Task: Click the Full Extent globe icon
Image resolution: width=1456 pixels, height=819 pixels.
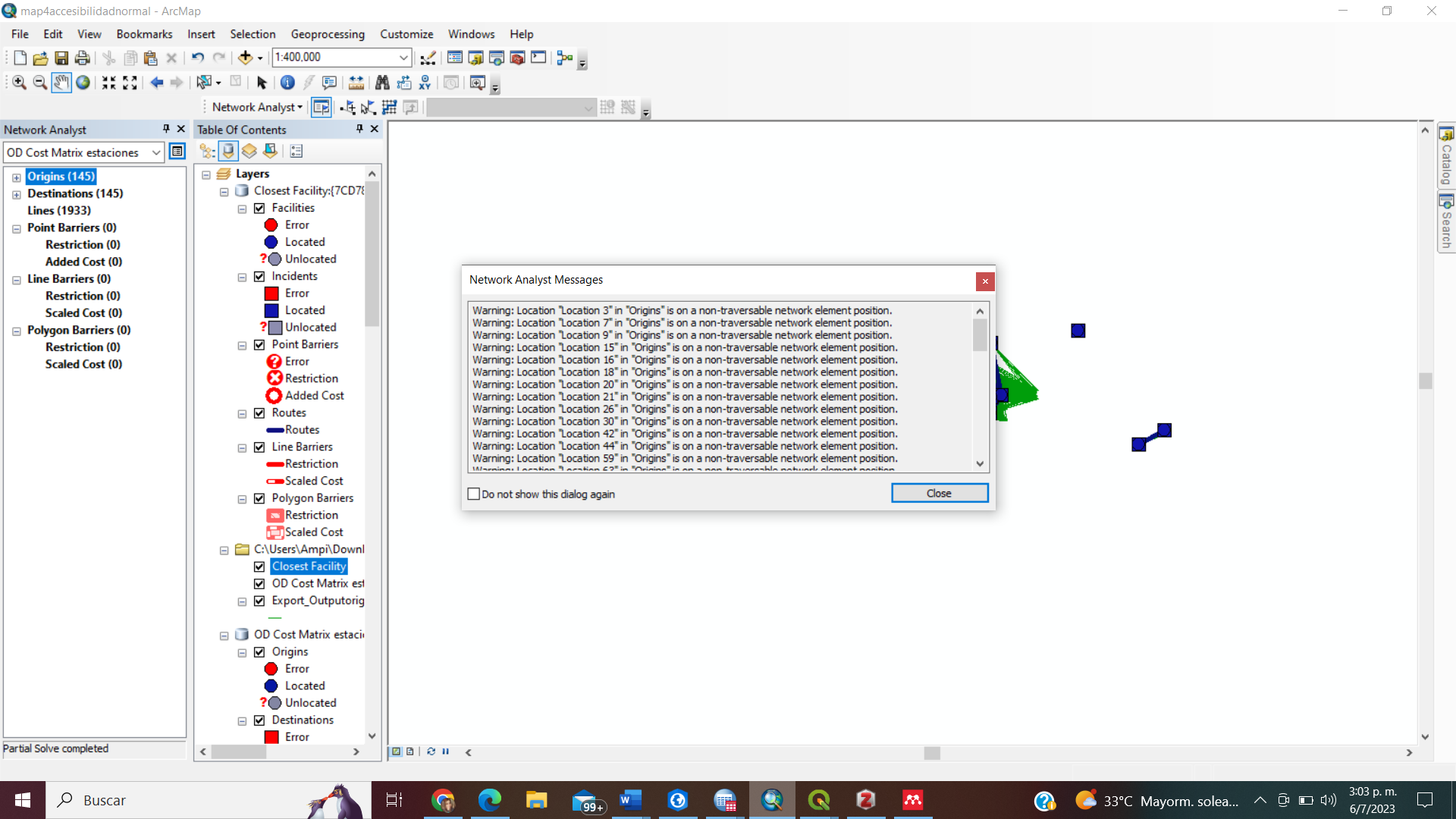Action: coord(83,83)
